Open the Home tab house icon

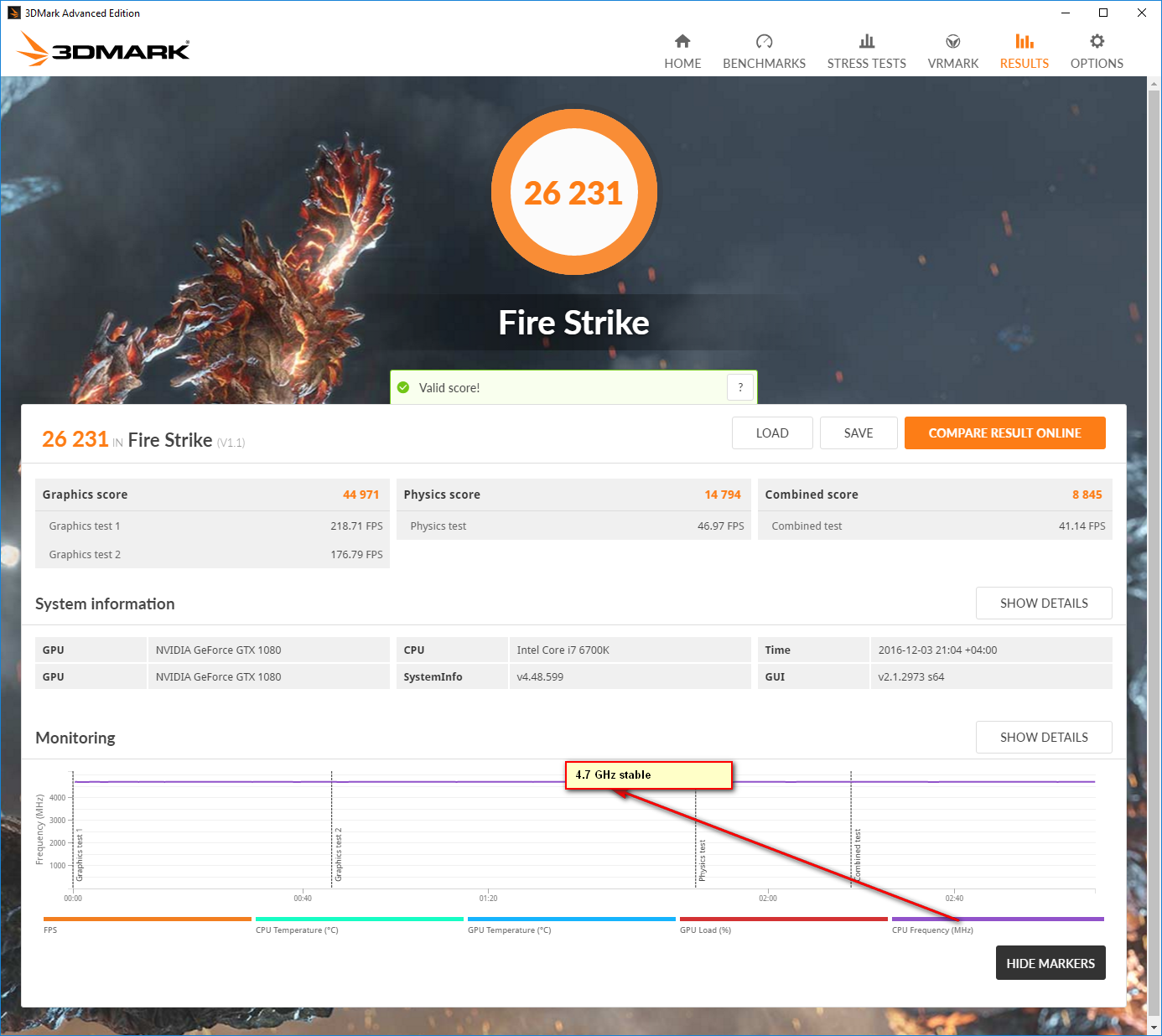[x=682, y=41]
